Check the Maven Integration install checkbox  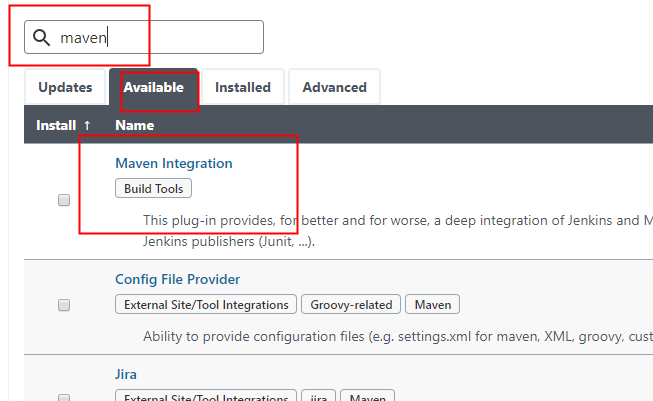pyautogui.click(x=64, y=200)
